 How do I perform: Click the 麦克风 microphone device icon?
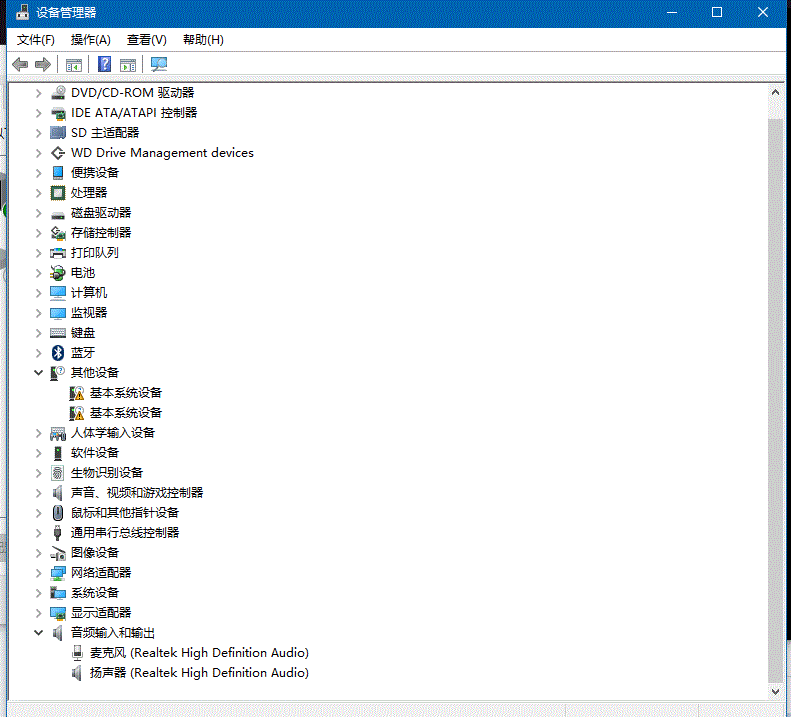click(x=77, y=652)
